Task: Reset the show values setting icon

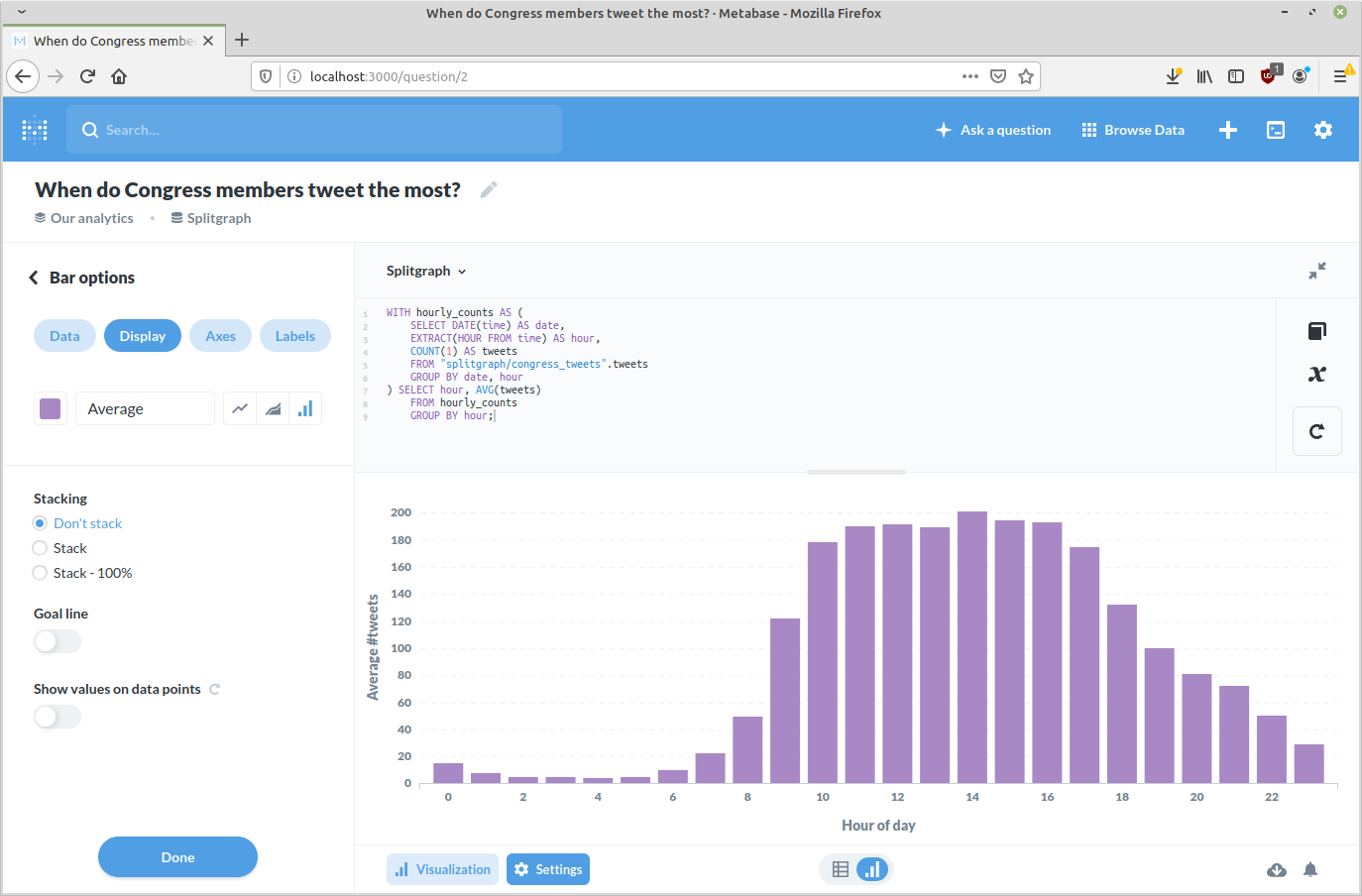Action: [214, 689]
